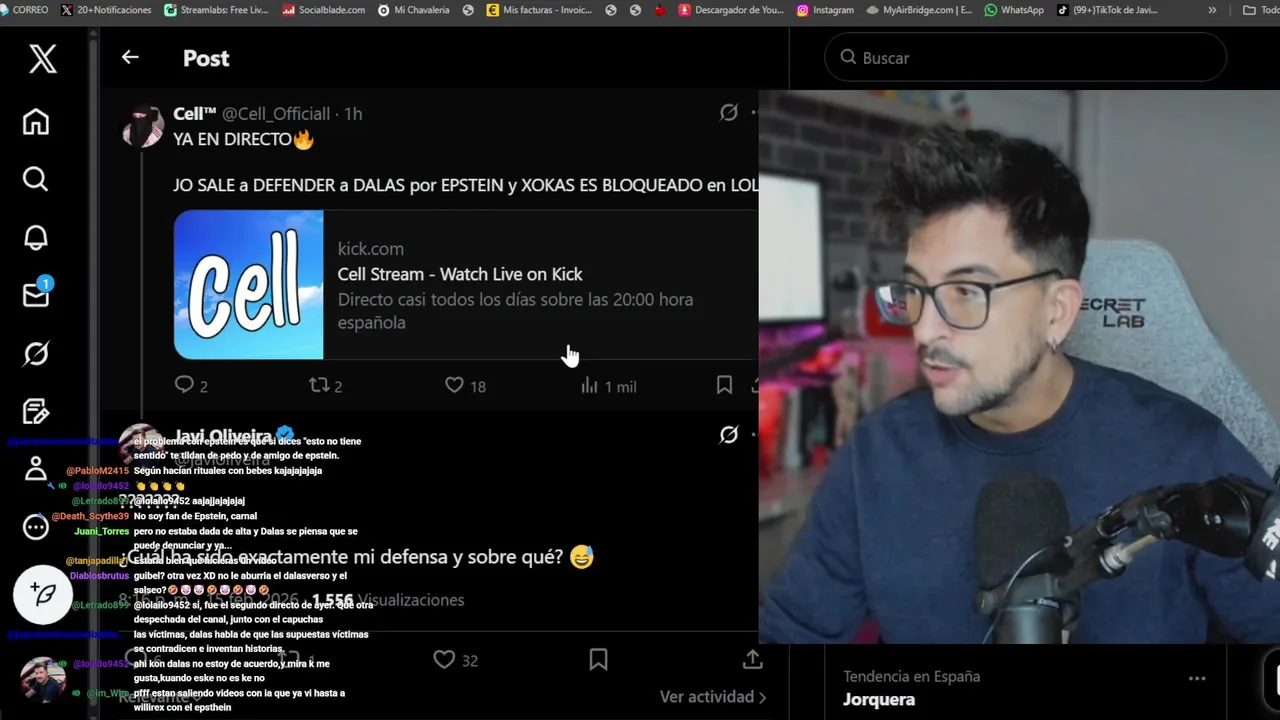This screenshot has width=1280, height=720.
Task: Open WhatsApp bookmark
Action: click(1014, 10)
